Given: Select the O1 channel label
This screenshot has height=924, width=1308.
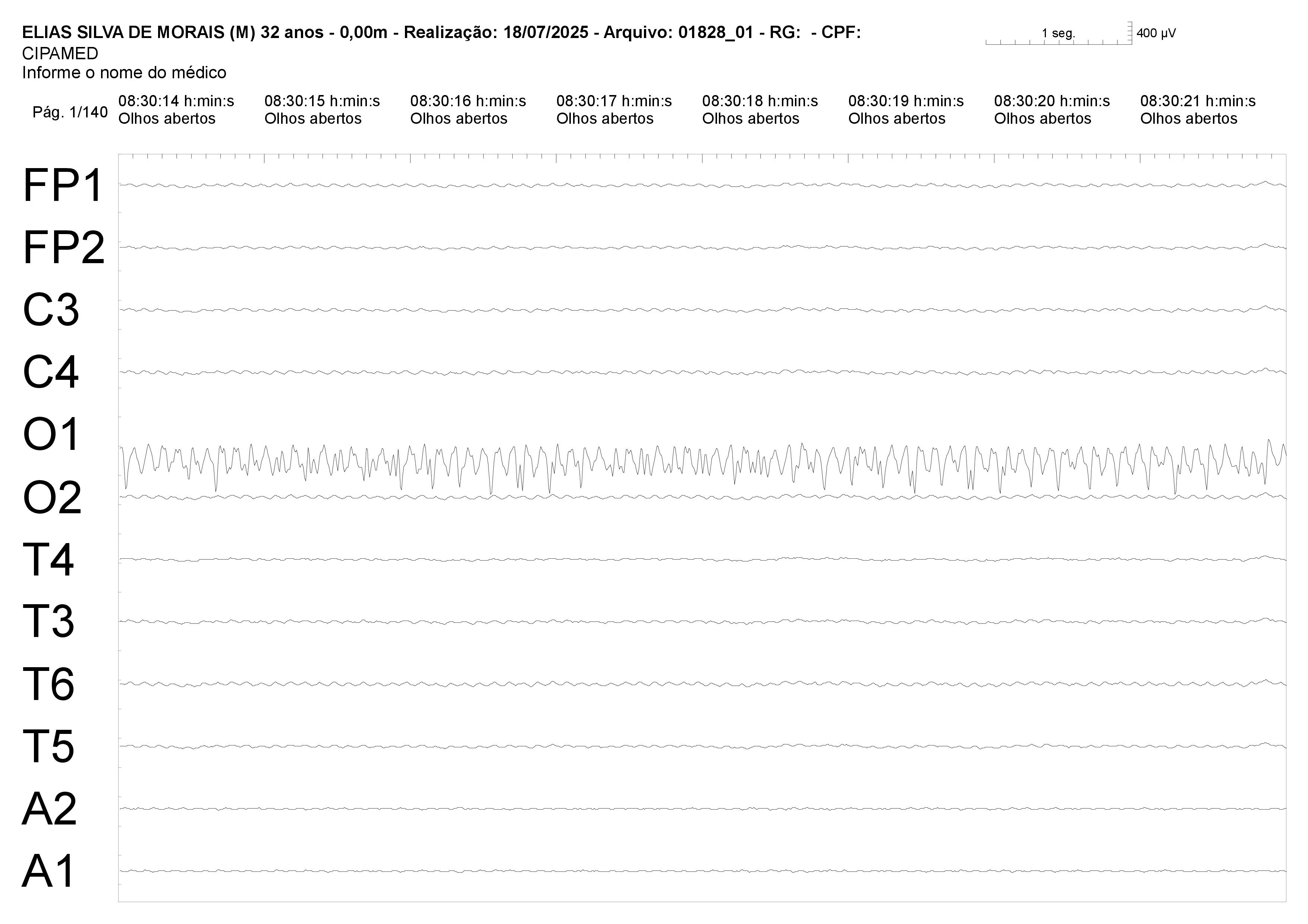Looking at the screenshot, I should coord(51,434).
